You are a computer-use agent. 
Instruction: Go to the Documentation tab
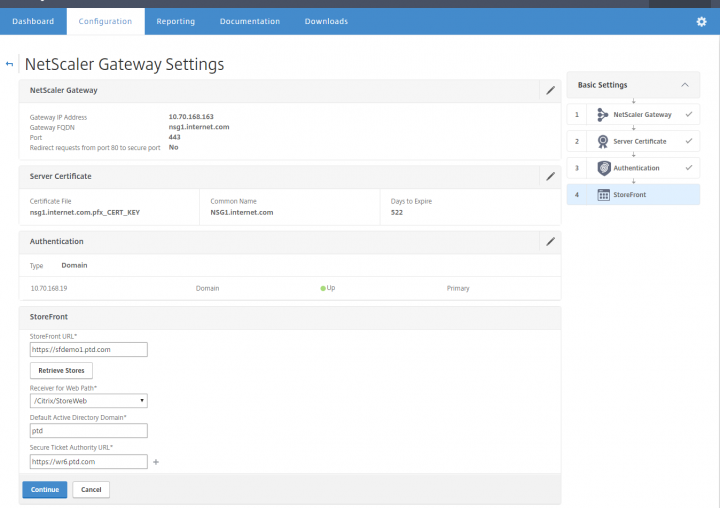(249, 21)
